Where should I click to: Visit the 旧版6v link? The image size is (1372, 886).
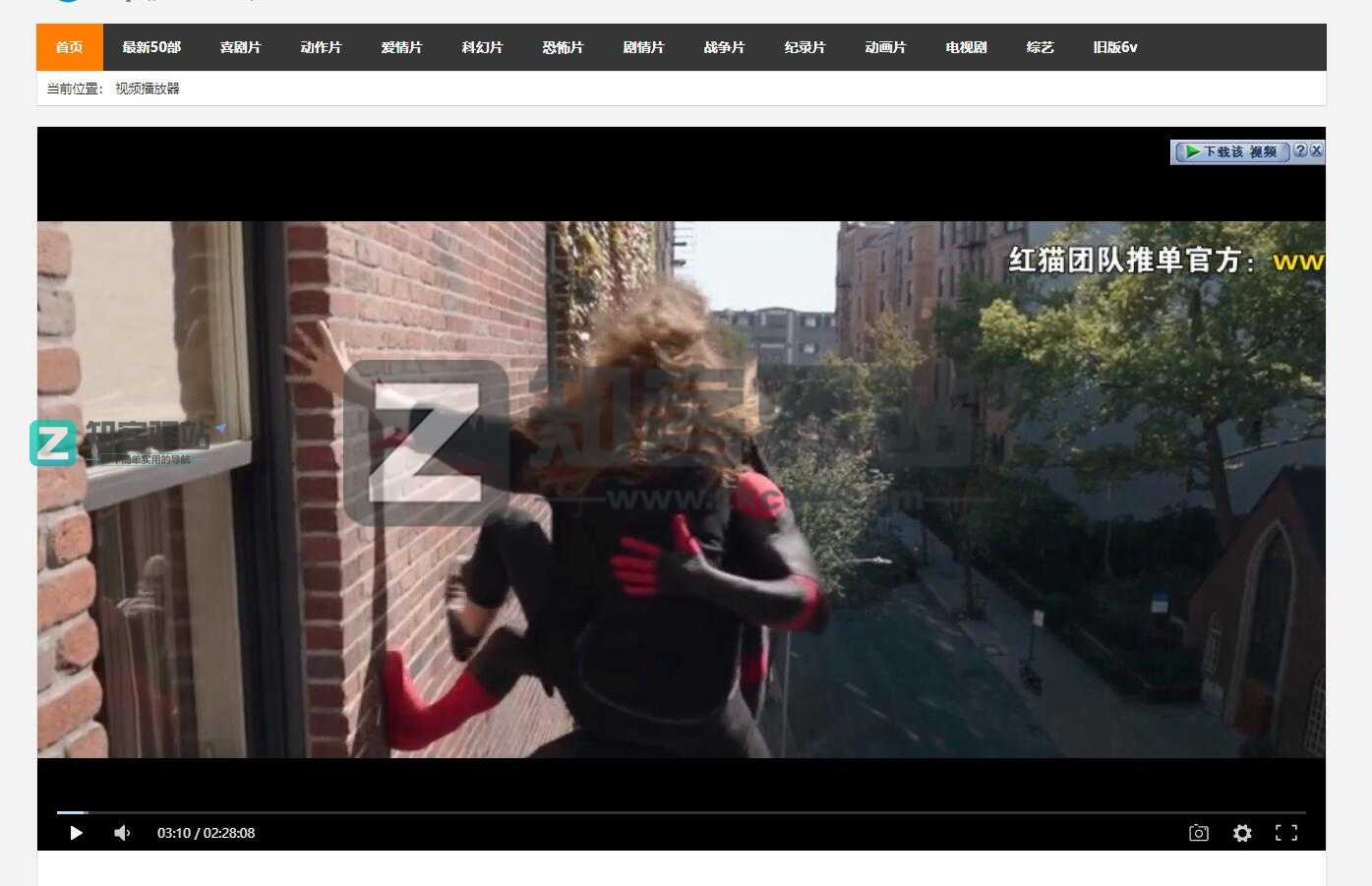point(1114,47)
